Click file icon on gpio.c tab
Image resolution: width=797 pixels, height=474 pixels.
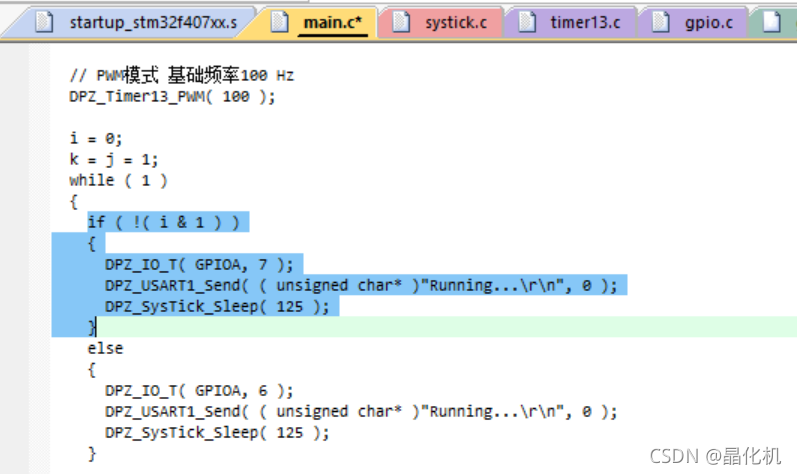pos(661,22)
